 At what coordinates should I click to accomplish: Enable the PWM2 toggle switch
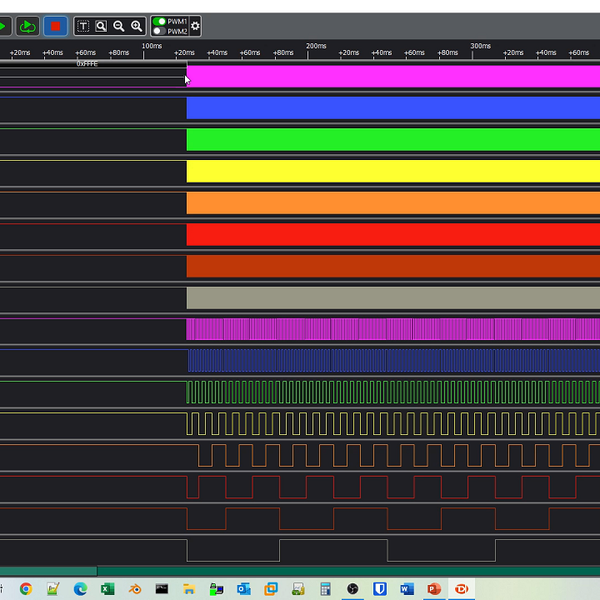[159, 31]
